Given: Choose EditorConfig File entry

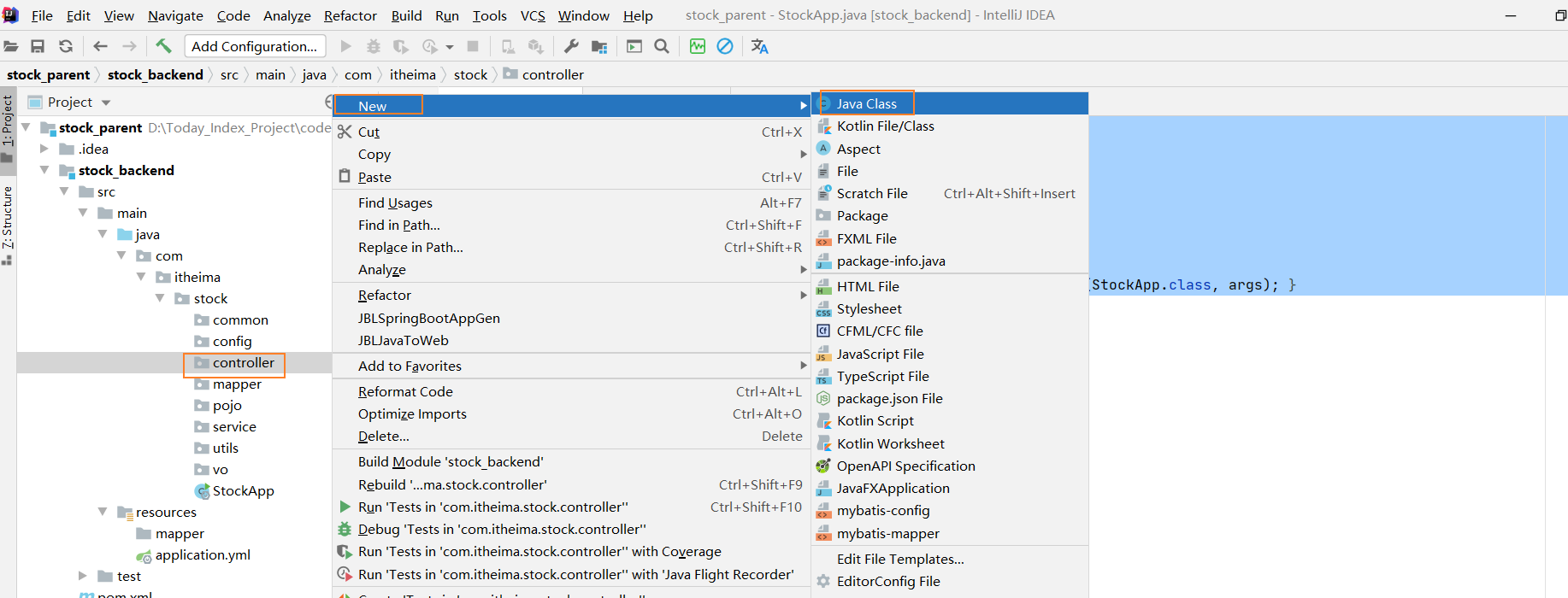Looking at the screenshot, I should click(x=949, y=582).
